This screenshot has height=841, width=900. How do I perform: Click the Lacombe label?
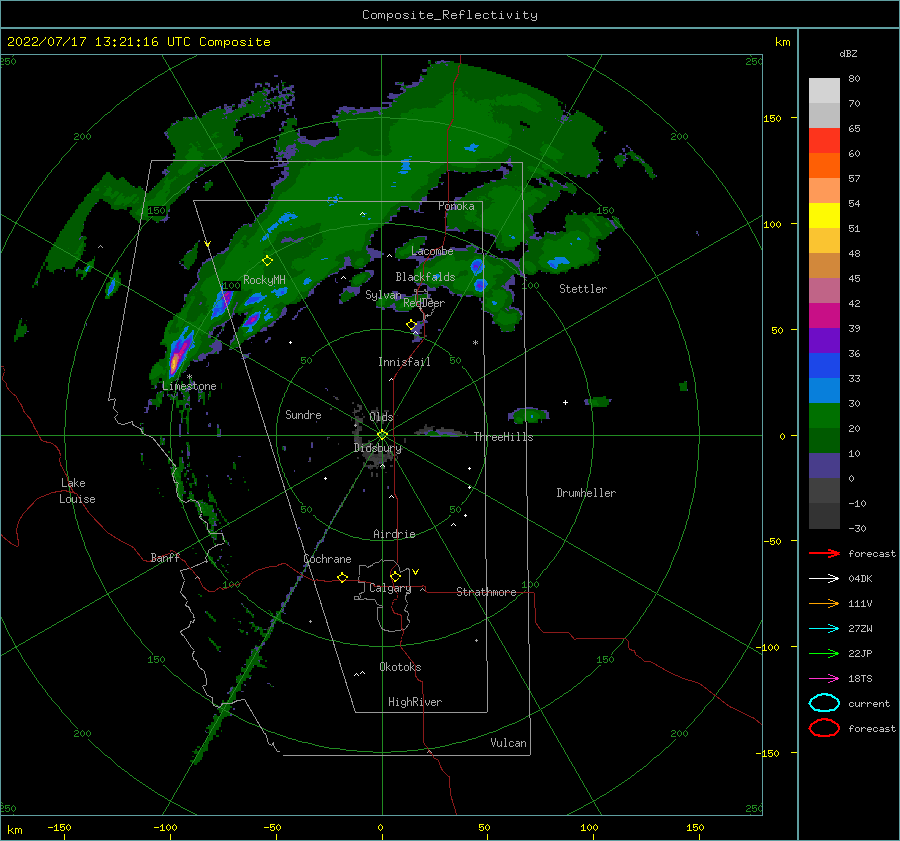coord(432,251)
